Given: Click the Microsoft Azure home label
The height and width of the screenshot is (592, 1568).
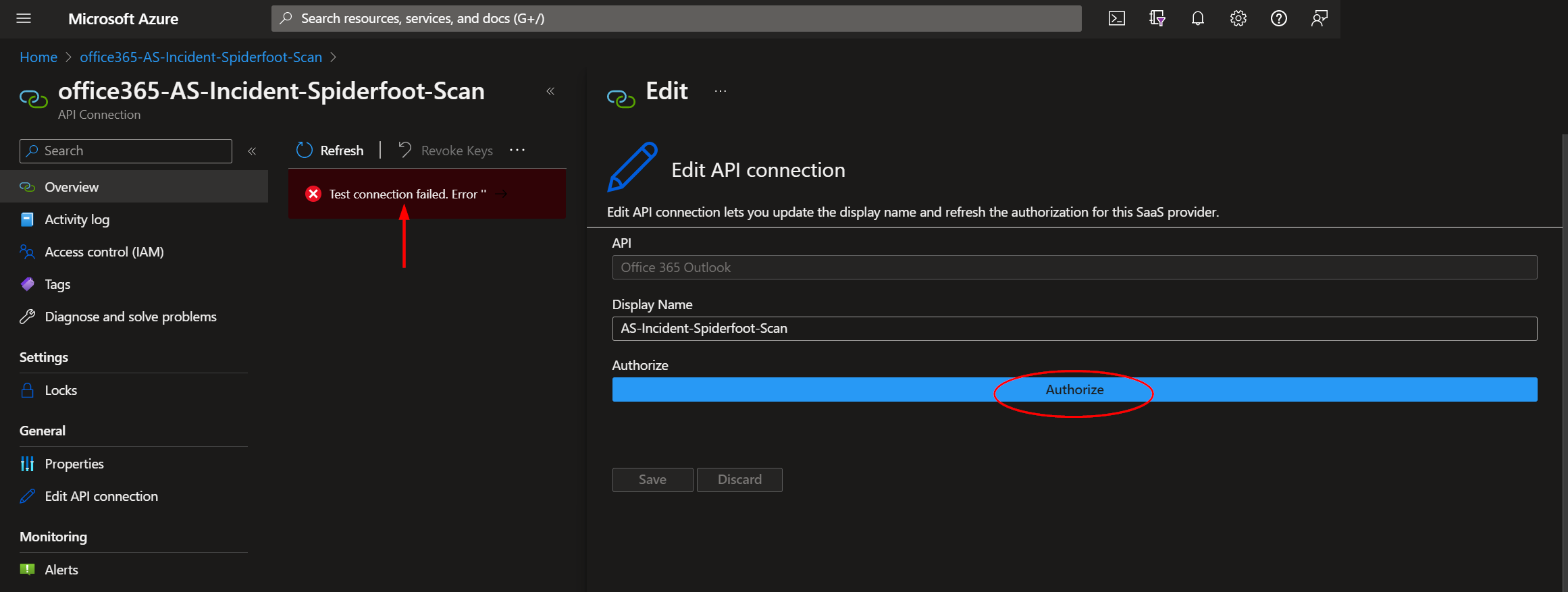Looking at the screenshot, I should (123, 19).
